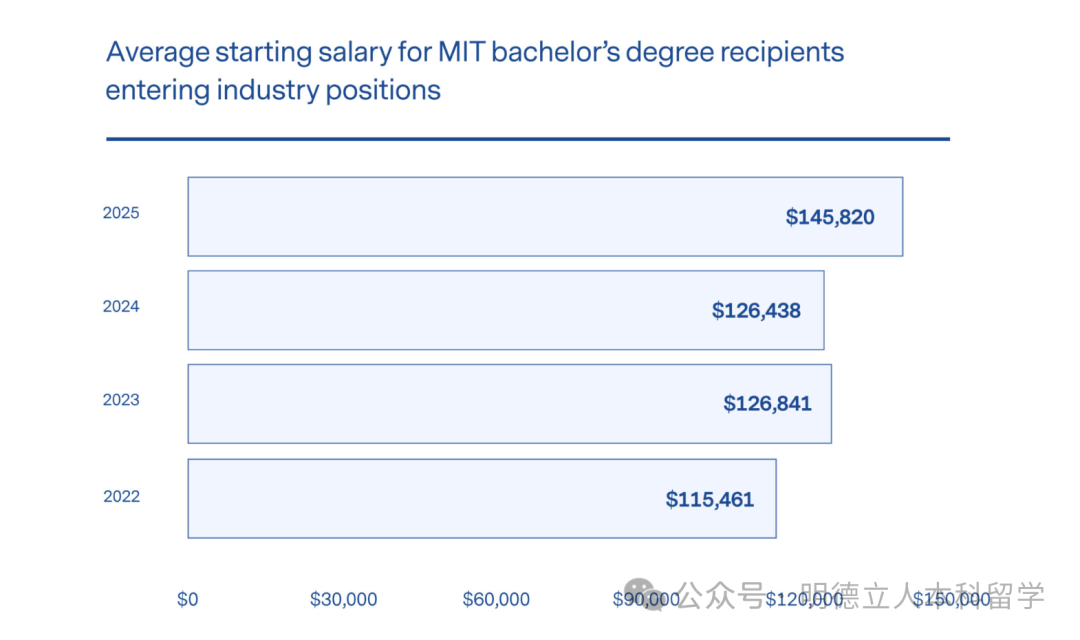Click the chart title about MIT salaries
The height and width of the screenshot is (640, 1080).
[474, 70]
